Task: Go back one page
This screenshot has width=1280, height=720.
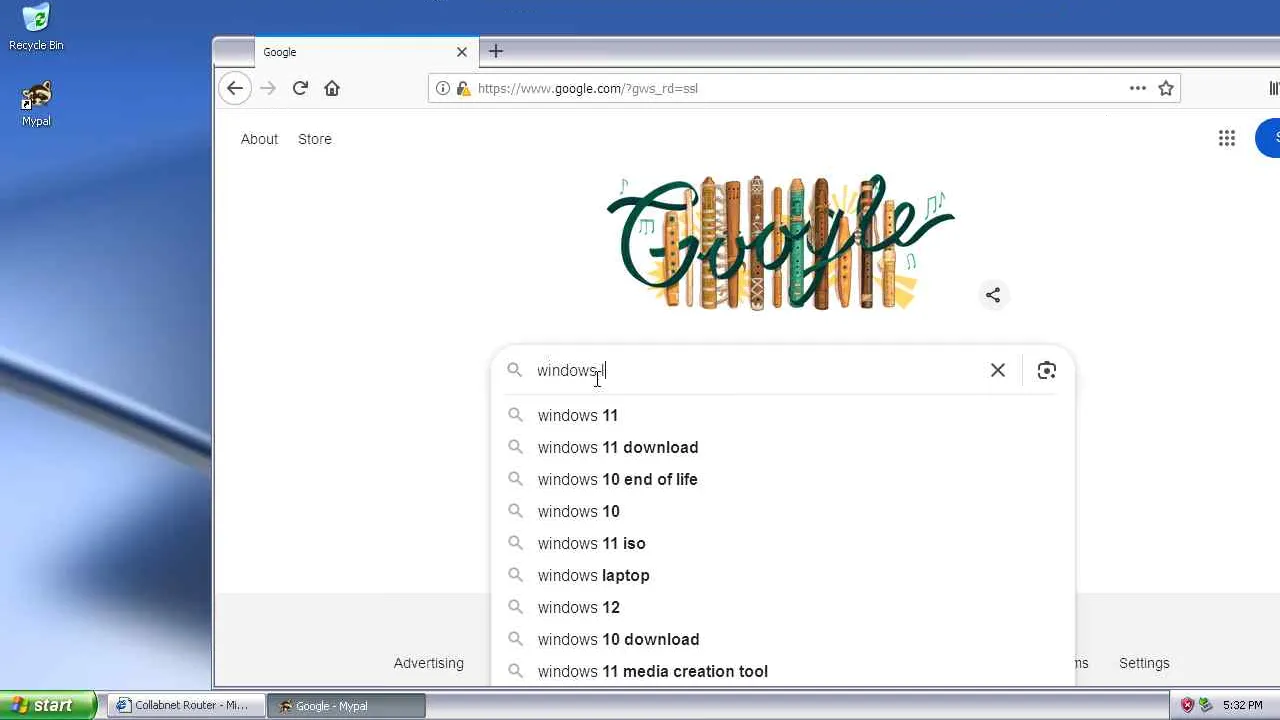Action: 235,88
